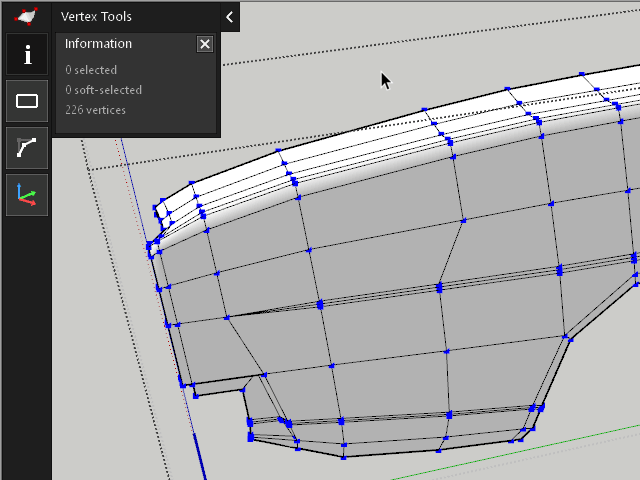Click the Vertex Tools title text
The image size is (640, 480).
[96, 16]
